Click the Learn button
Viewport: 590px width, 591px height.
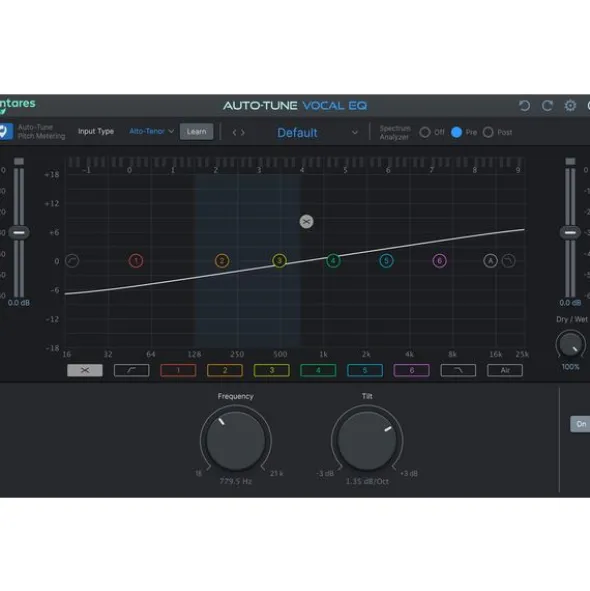(x=196, y=132)
